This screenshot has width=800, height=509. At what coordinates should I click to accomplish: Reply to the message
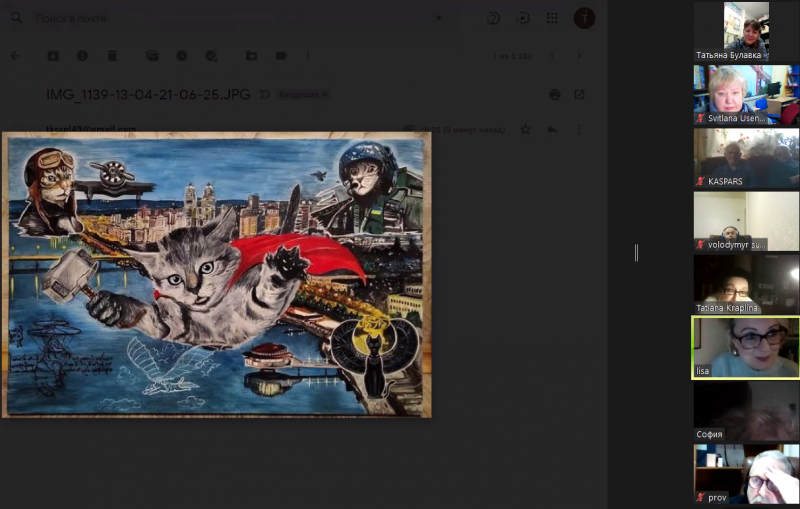tap(552, 130)
